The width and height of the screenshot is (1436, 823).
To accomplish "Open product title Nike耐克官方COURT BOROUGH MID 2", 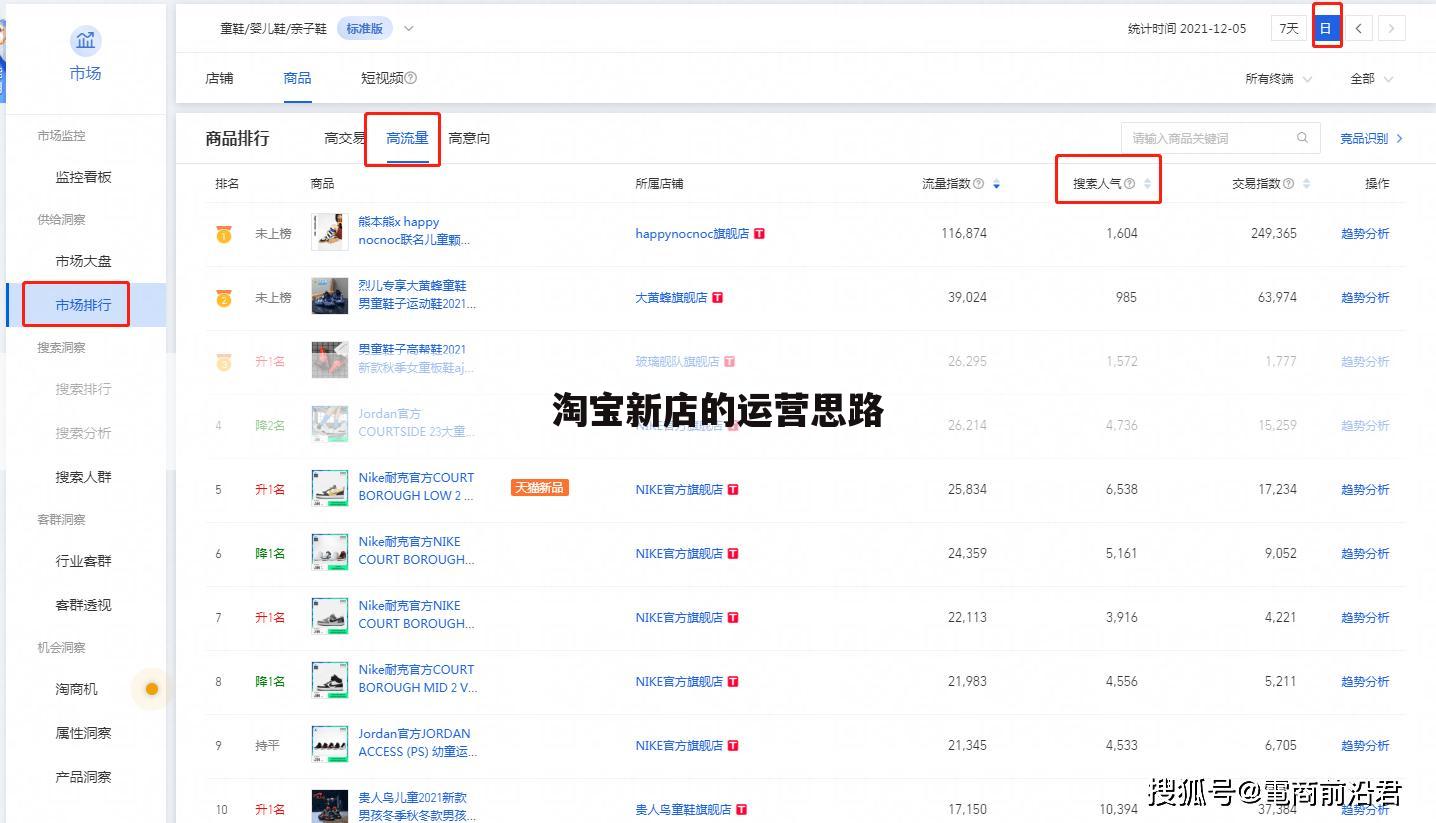I will [x=418, y=679].
